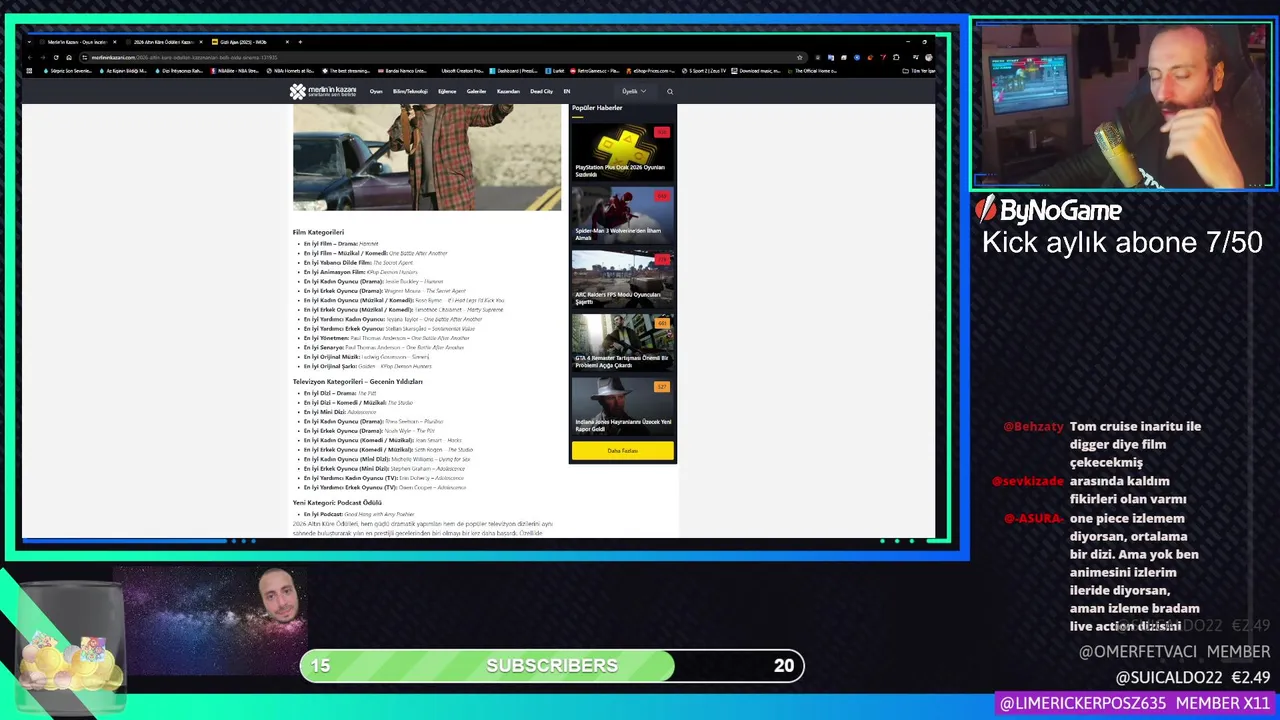Click the 'En İyi Senaryo' row
The image size is (1280, 720).
384,347
